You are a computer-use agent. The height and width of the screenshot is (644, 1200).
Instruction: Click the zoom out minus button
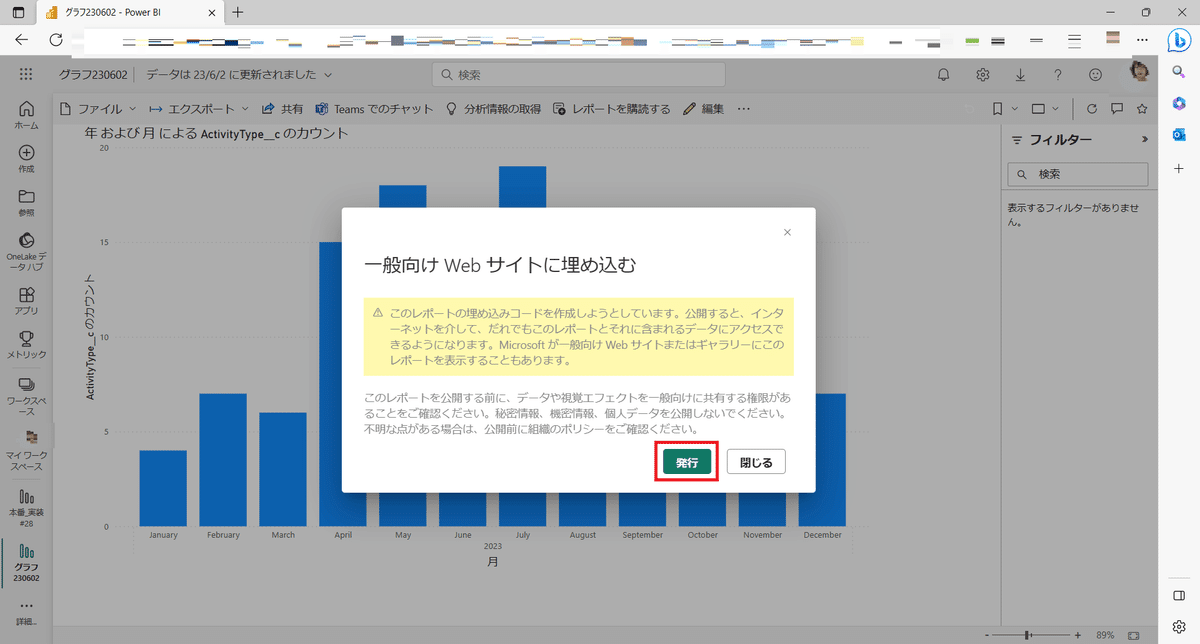tap(989, 635)
